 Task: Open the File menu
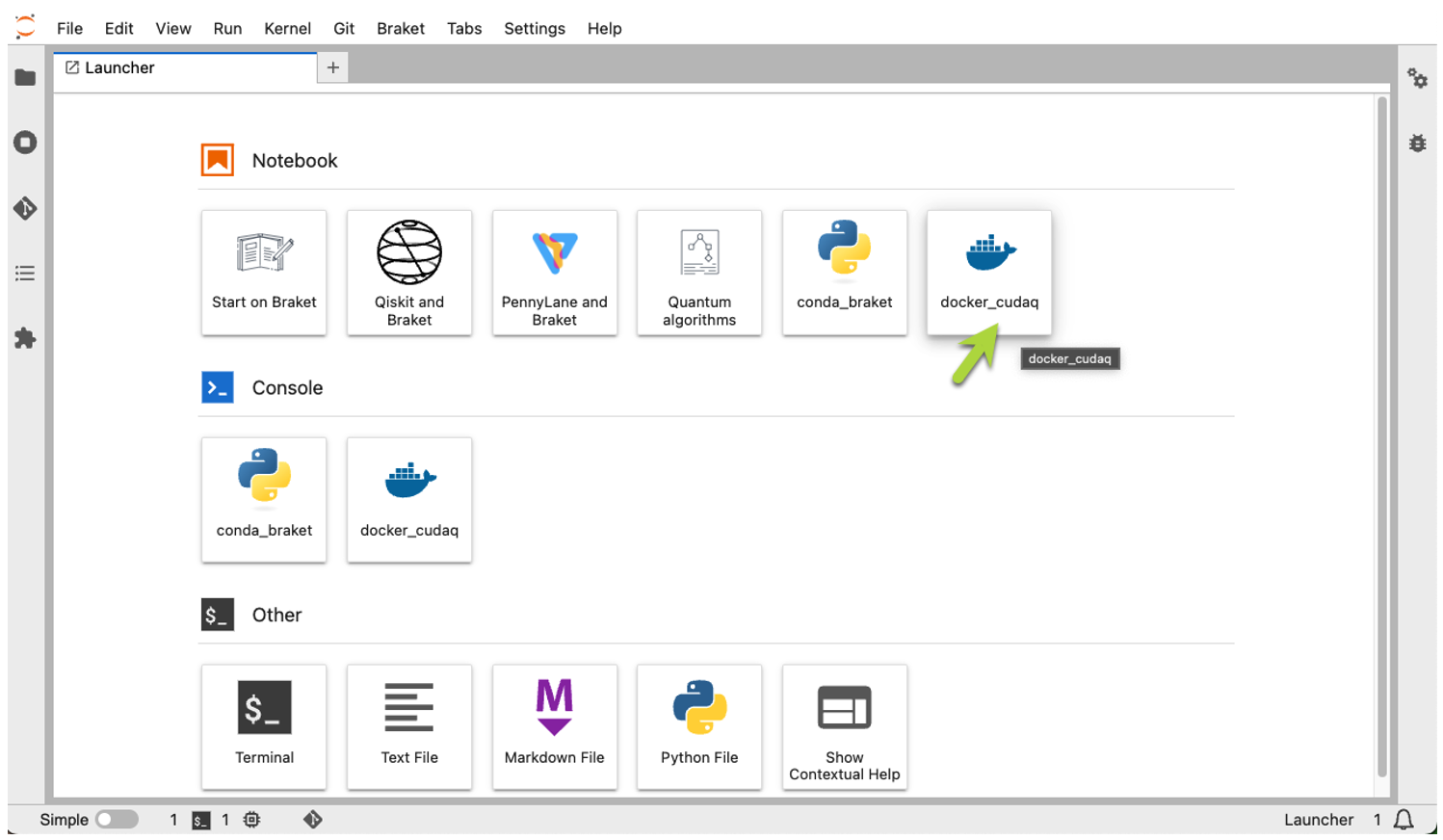69,29
